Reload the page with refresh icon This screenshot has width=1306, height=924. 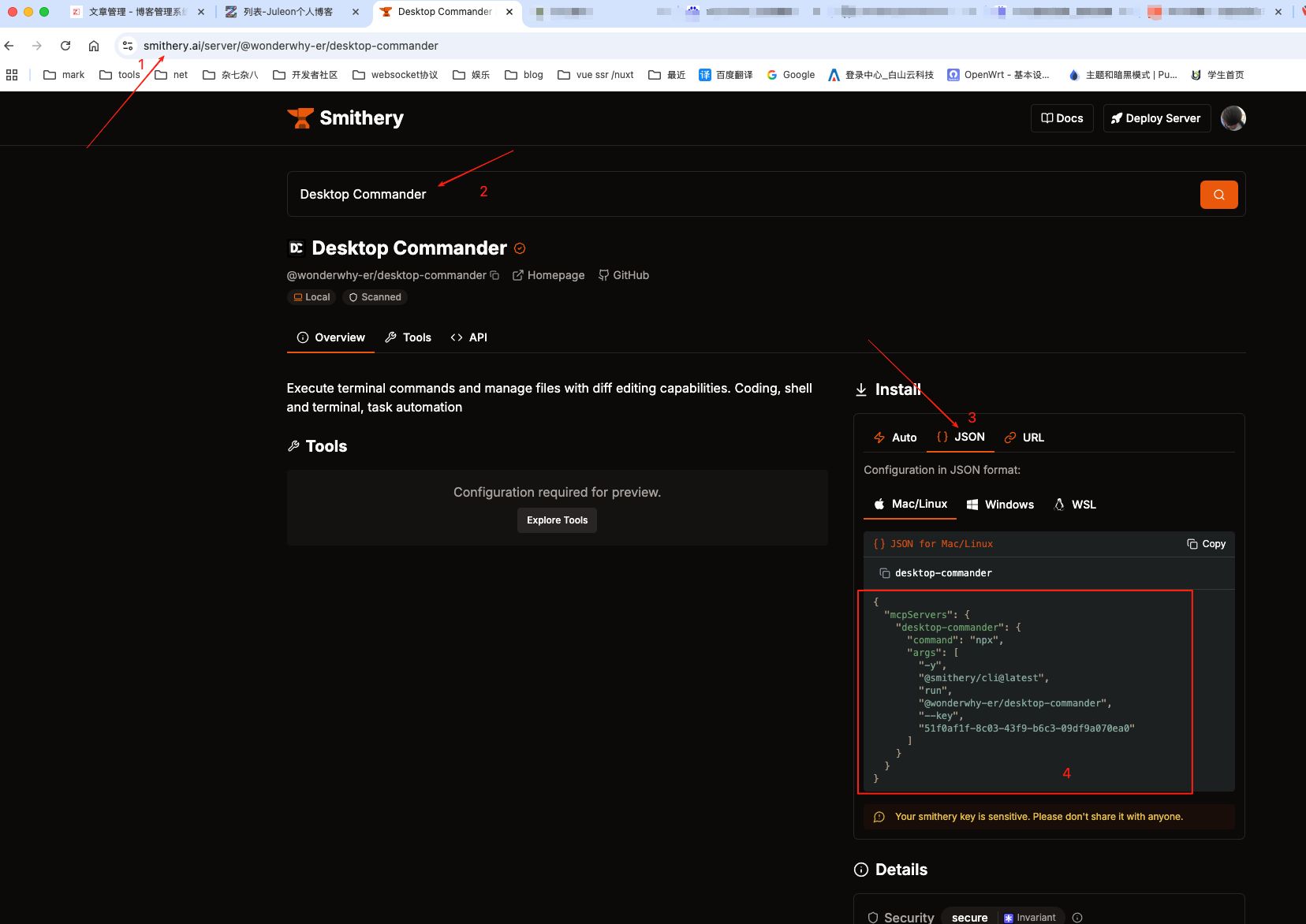click(x=65, y=46)
